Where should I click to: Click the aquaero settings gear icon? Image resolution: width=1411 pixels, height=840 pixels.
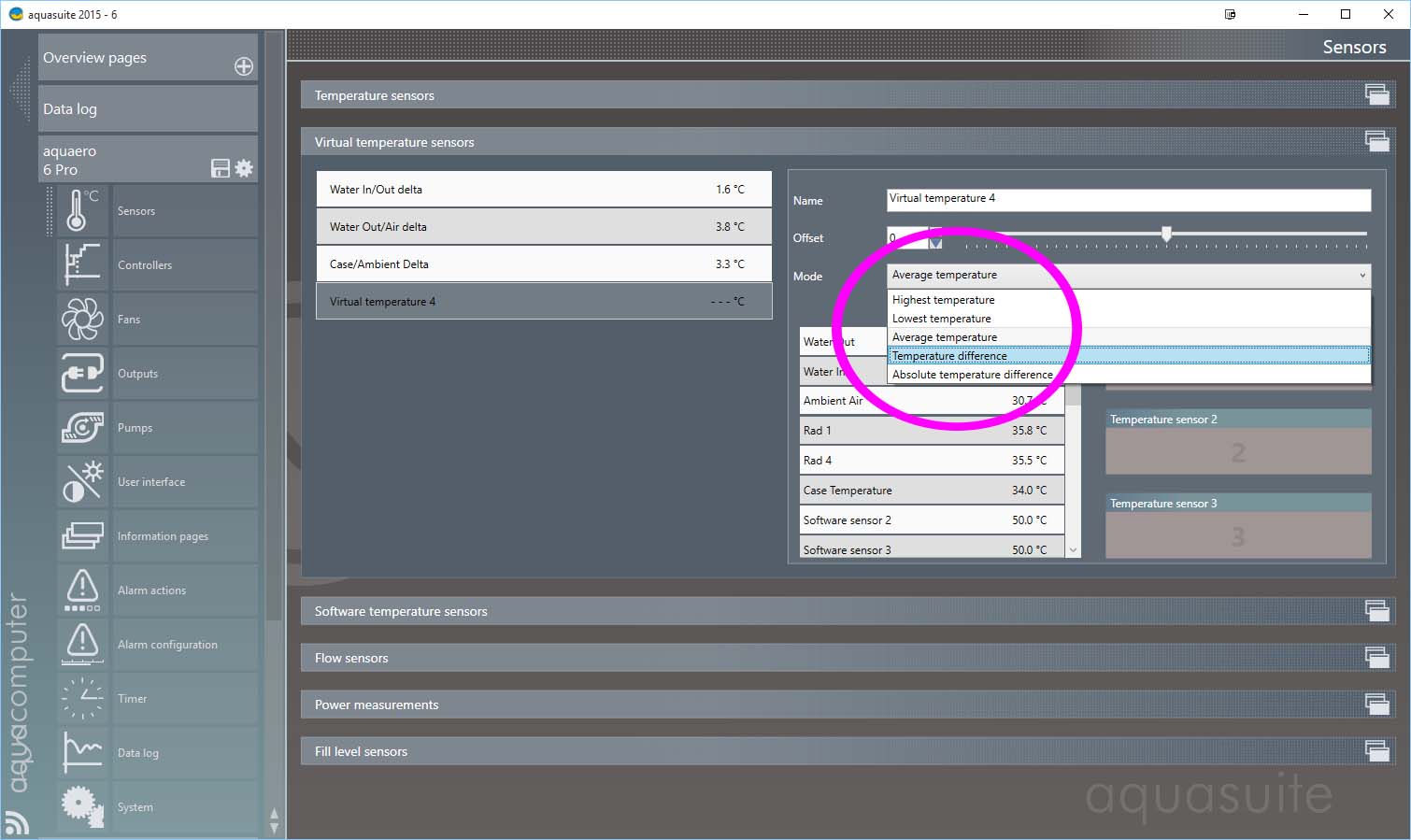(x=244, y=168)
